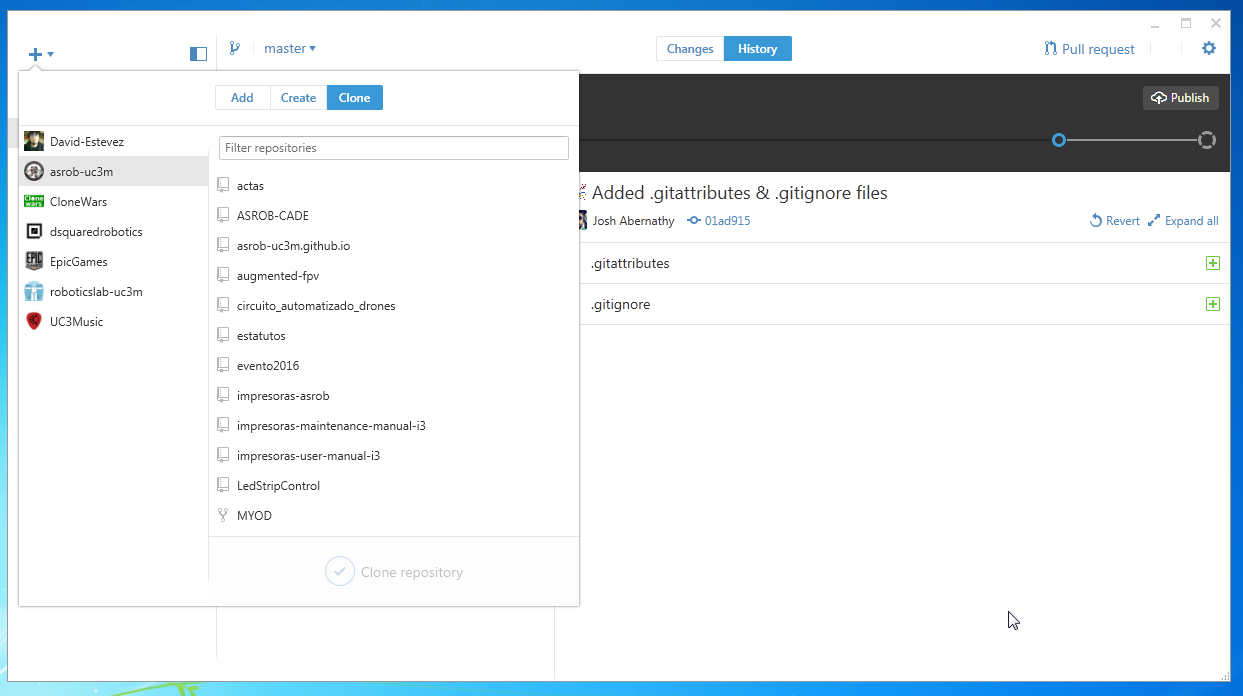Click the UC3Music guitar pick icon
The height and width of the screenshot is (696, 1243).
pos(34,321)
